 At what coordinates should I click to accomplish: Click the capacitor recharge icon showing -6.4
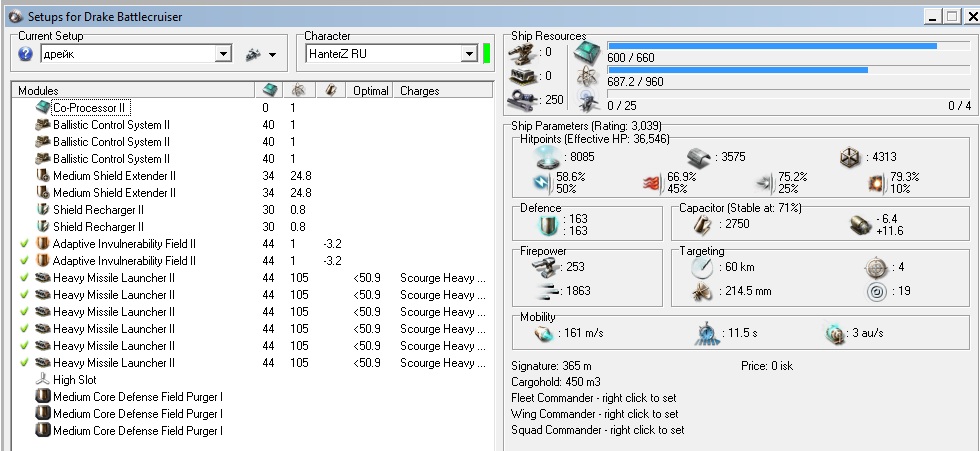click(861, 225)
